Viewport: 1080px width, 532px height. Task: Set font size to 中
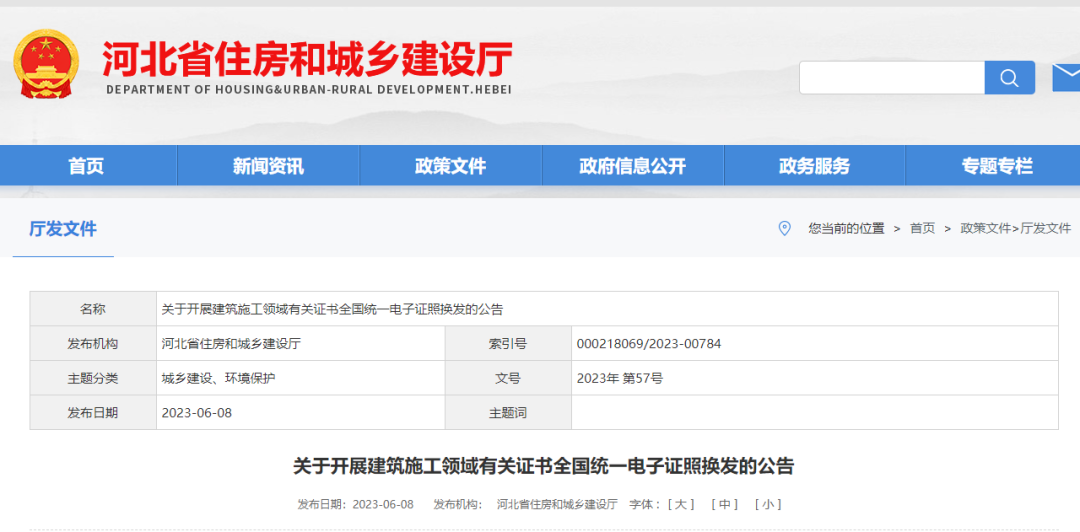coord(725,504)
